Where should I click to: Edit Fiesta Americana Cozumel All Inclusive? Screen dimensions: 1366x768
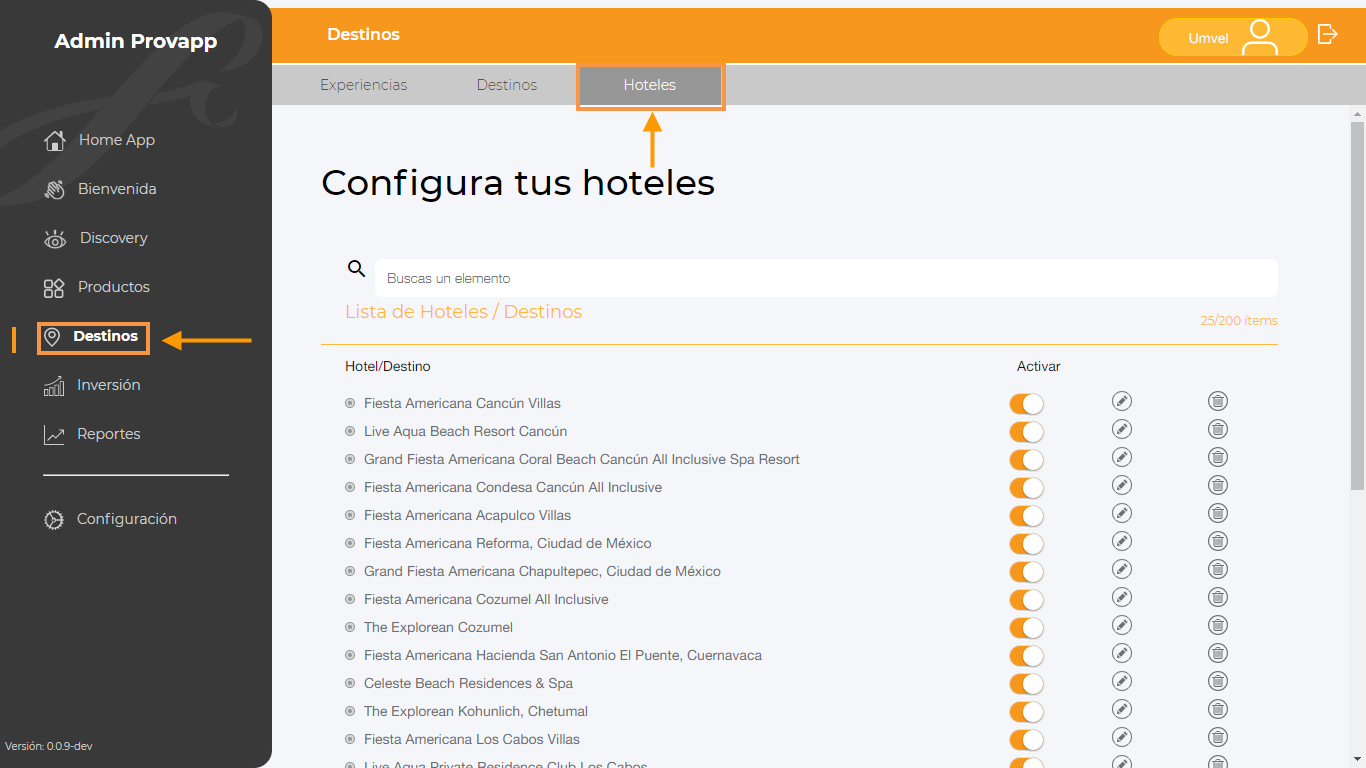[x=1122, y=597]
